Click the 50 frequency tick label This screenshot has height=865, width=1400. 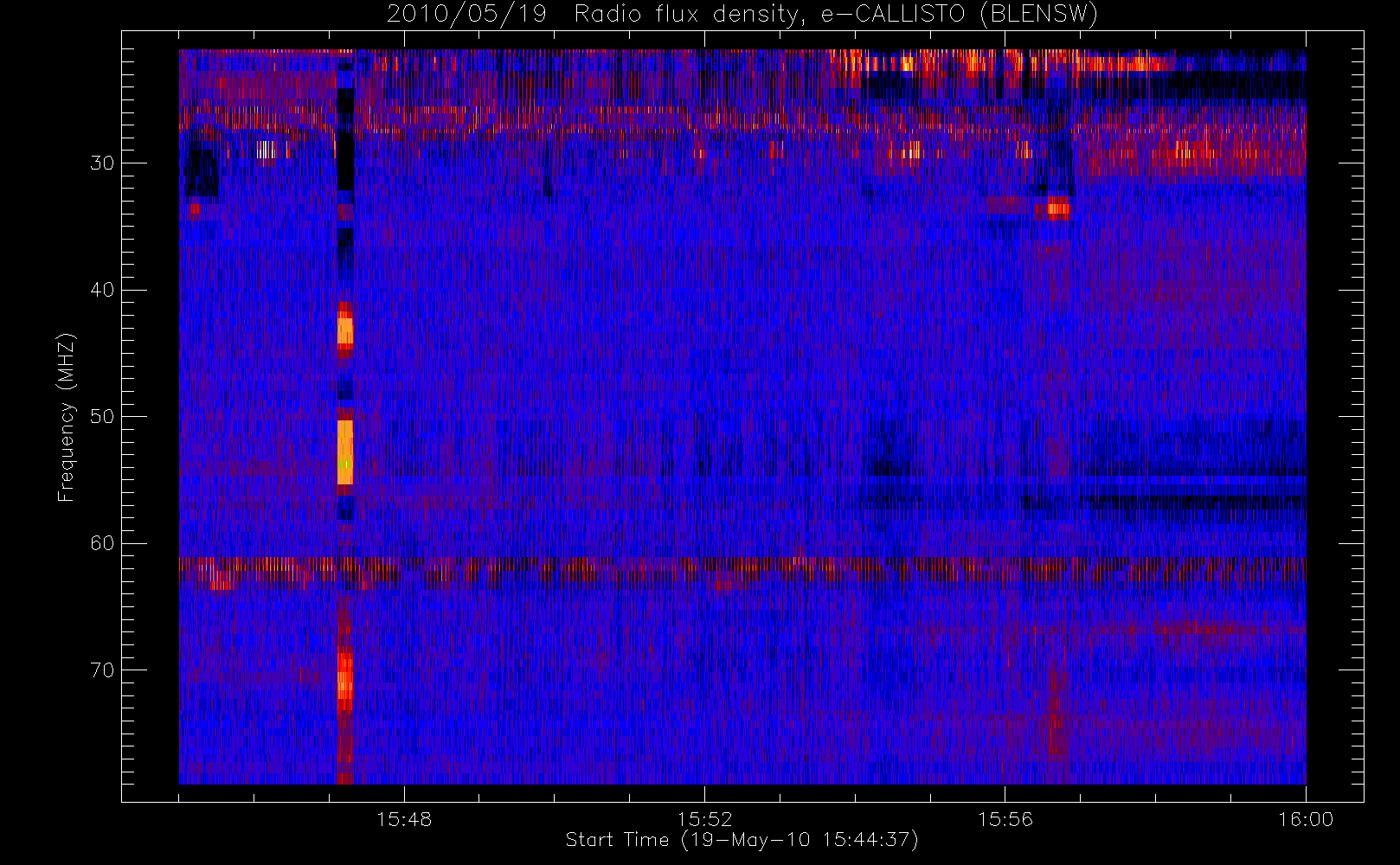pos(102,416)
